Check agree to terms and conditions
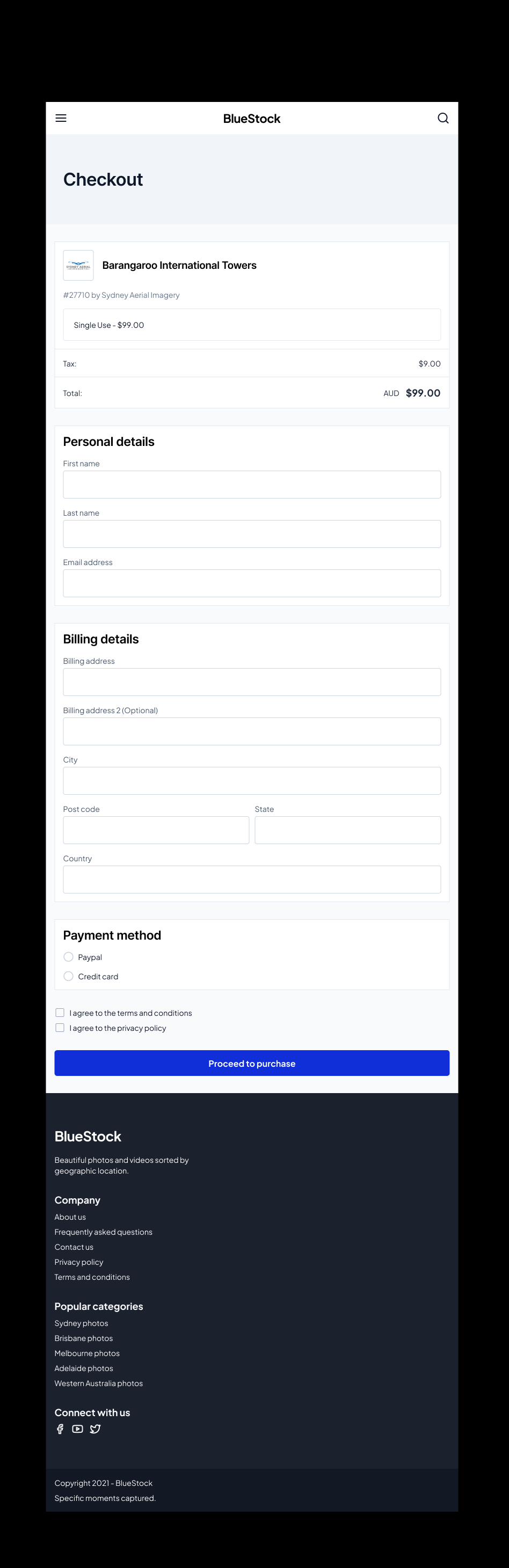 click(x=60, y=1012)
